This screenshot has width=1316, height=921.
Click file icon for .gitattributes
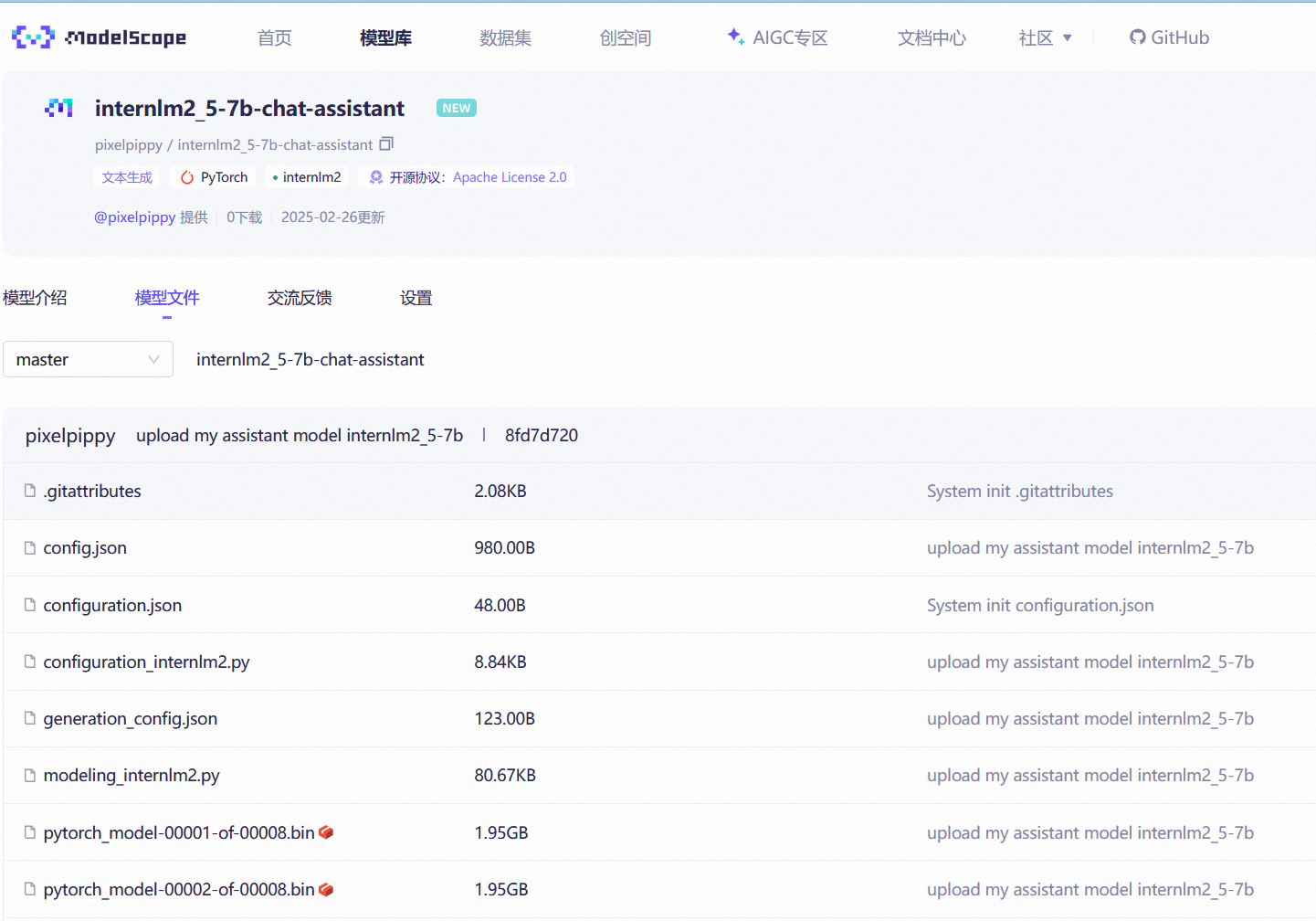pos(30,491)
